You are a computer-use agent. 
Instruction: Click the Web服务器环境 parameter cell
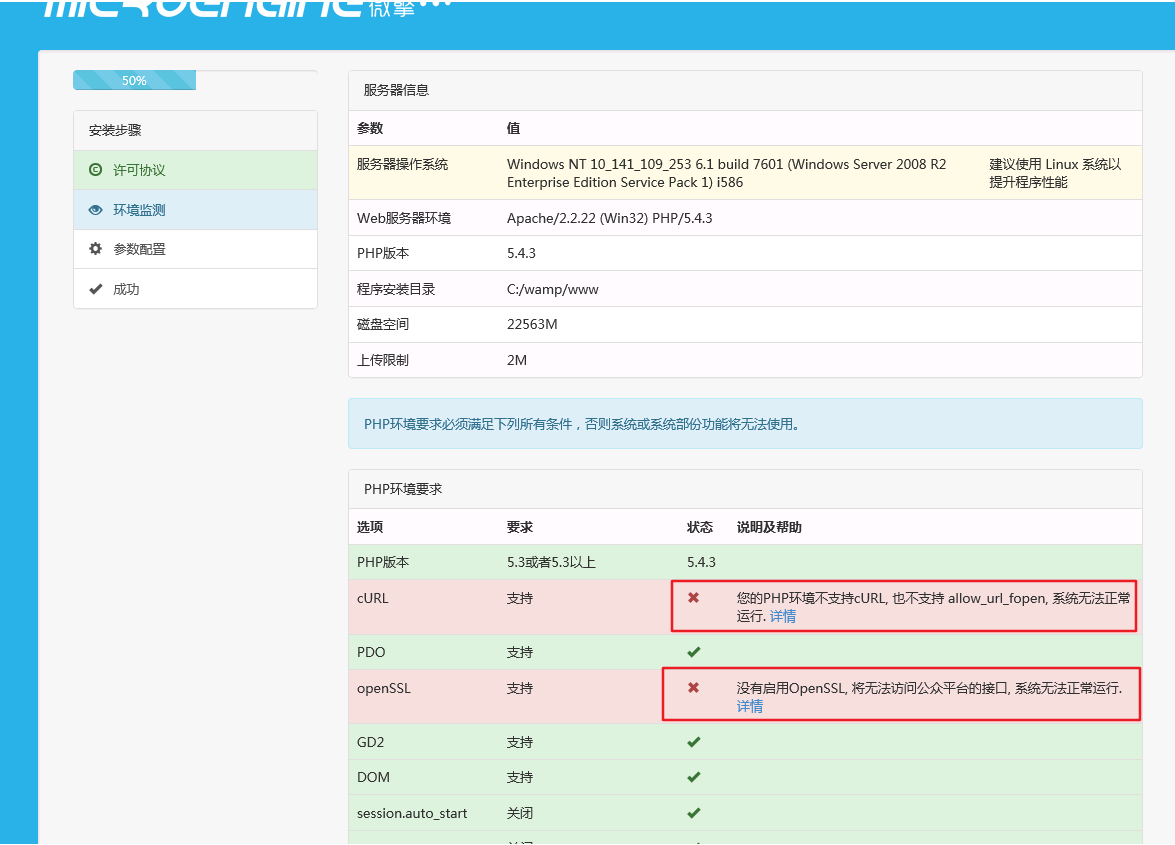click(404, 218)
